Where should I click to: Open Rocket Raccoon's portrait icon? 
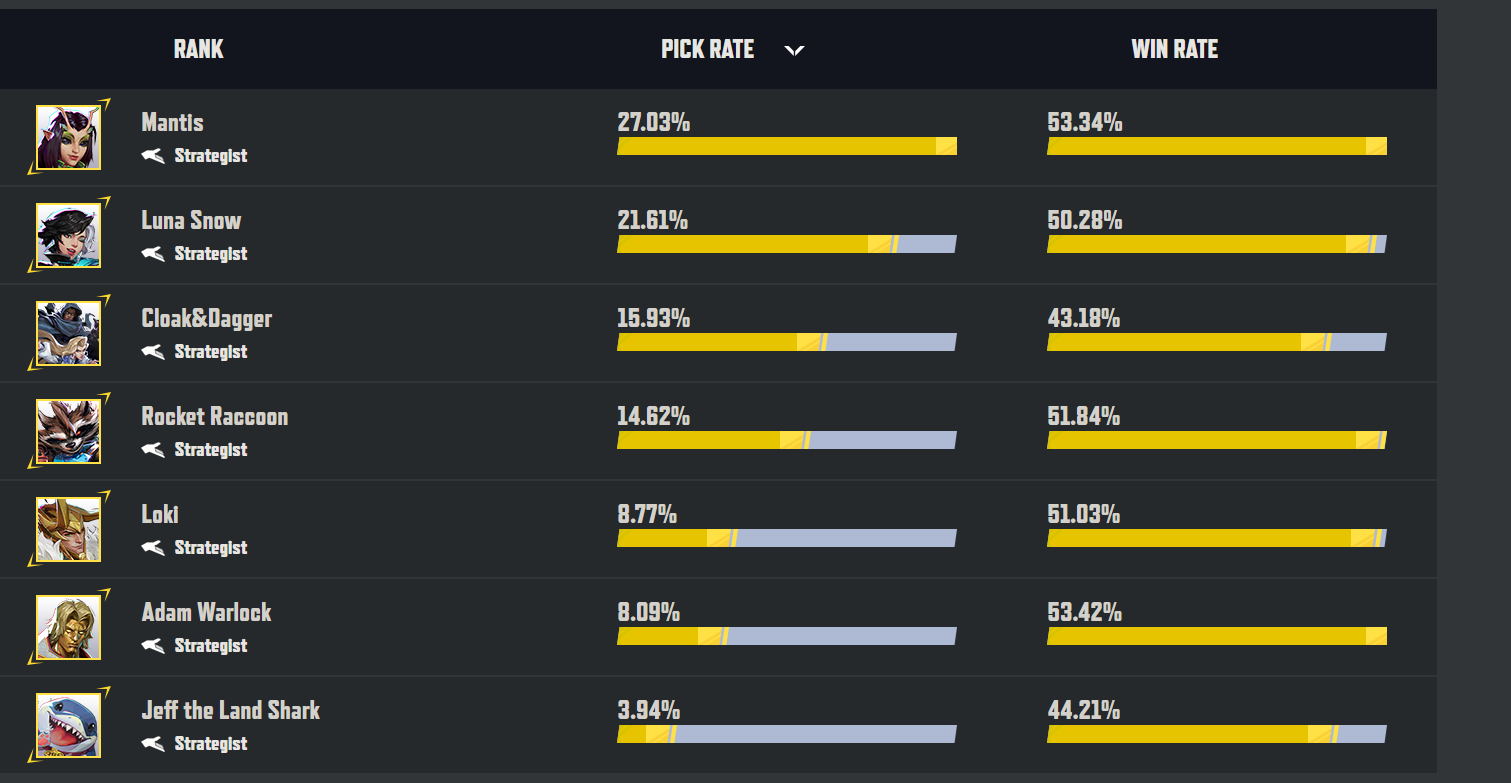(x=68, y=431)
